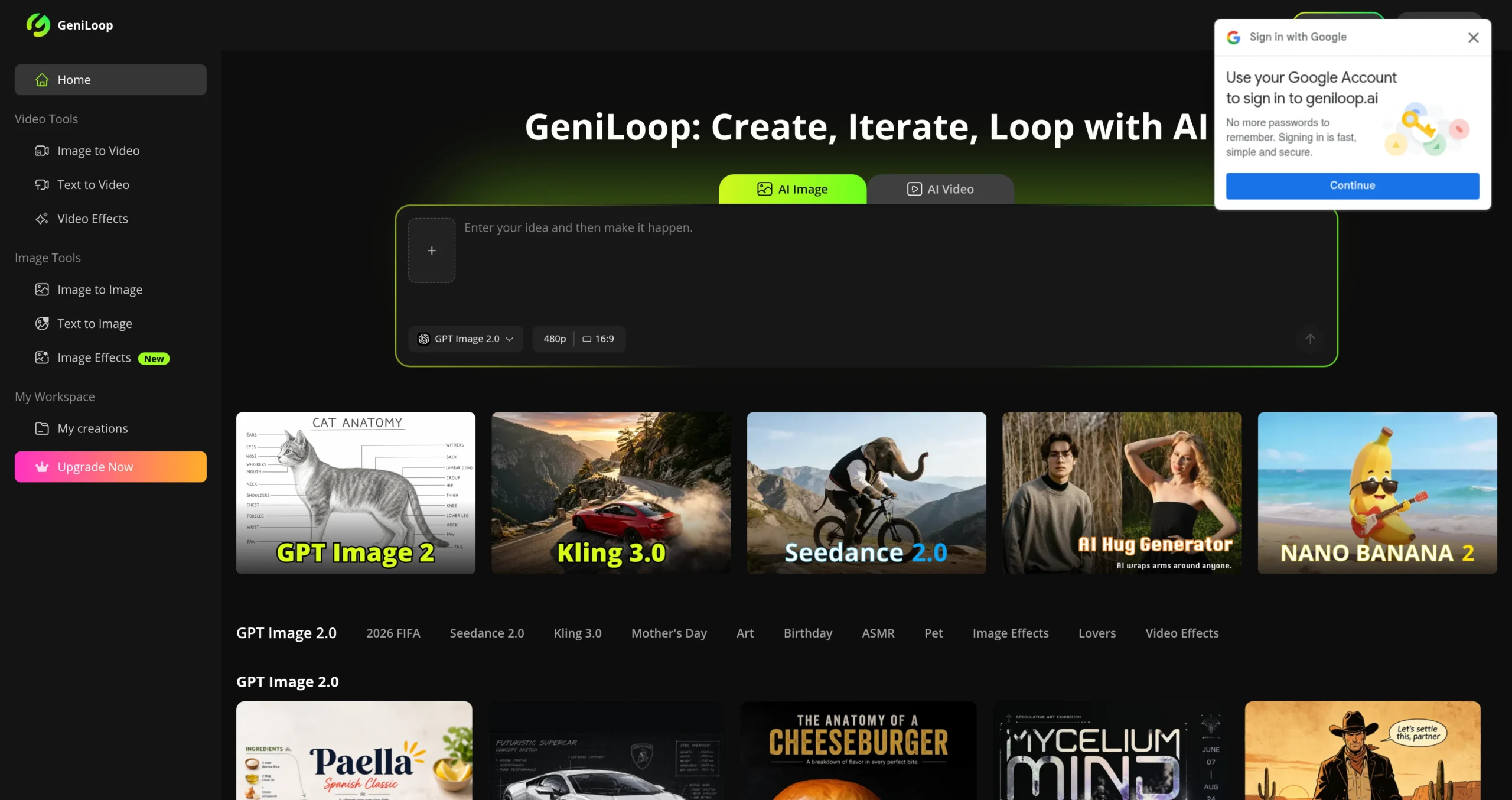Open the GPT Image 2.0 model dropdown
The image size is (1512, 800).
[466, 339]
